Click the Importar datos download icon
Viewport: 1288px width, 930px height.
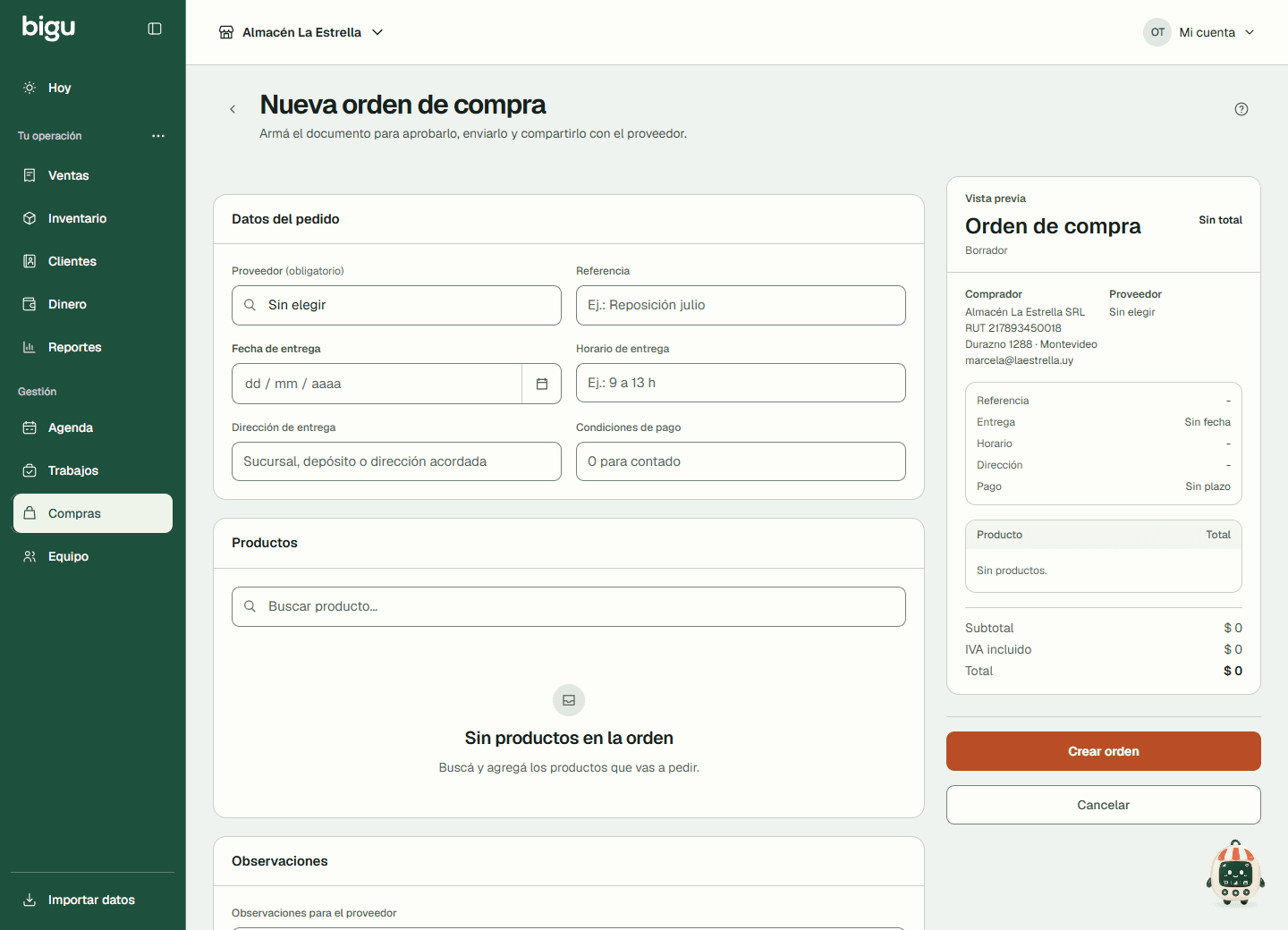tap(30, 900)
